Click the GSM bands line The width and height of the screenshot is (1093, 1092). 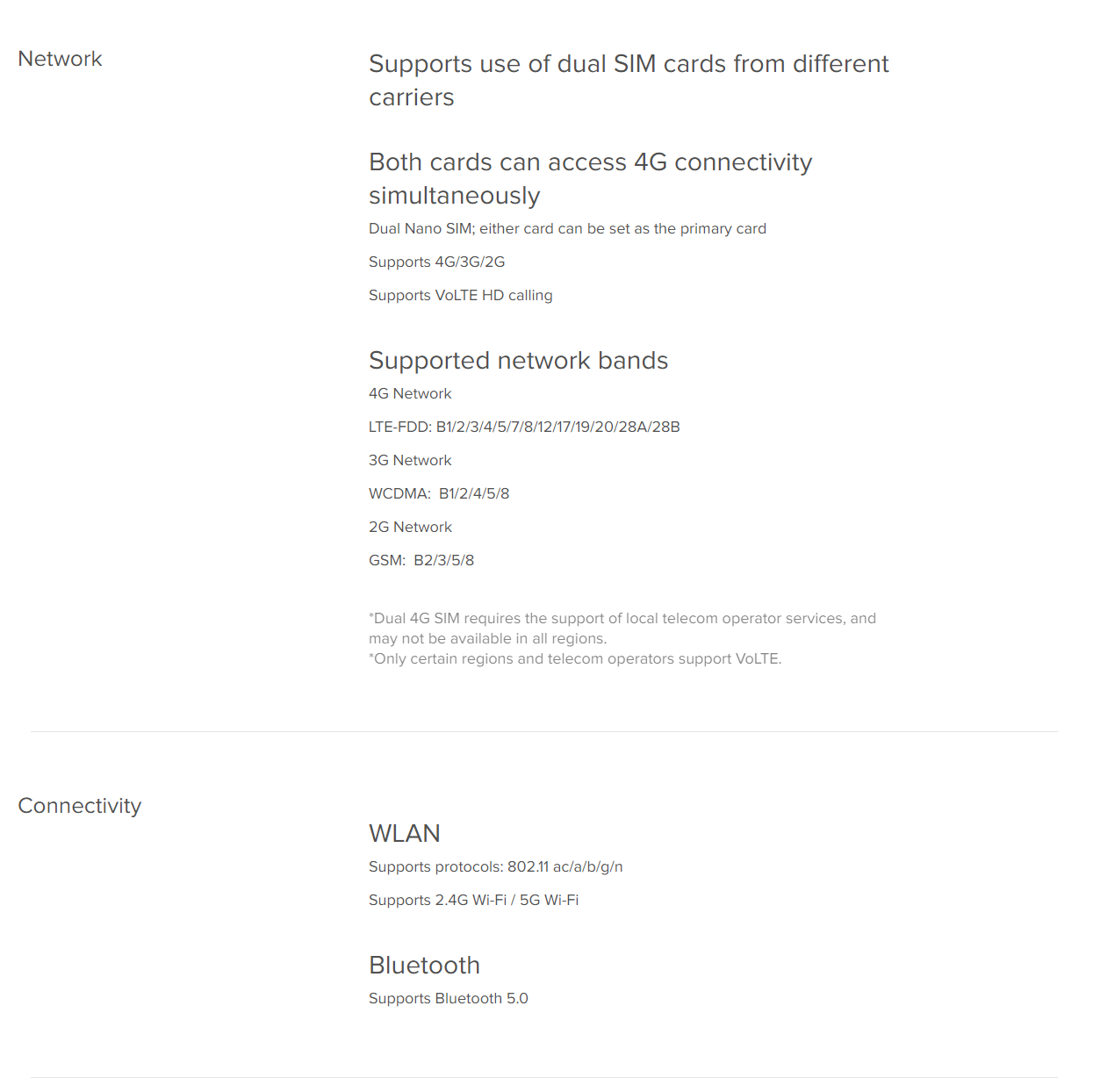pos(421,561)
